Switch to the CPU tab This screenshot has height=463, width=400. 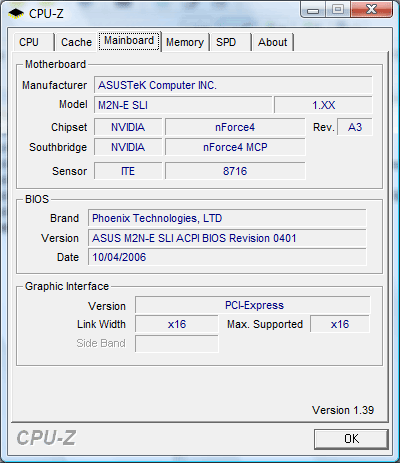click(x=33, y=42)
